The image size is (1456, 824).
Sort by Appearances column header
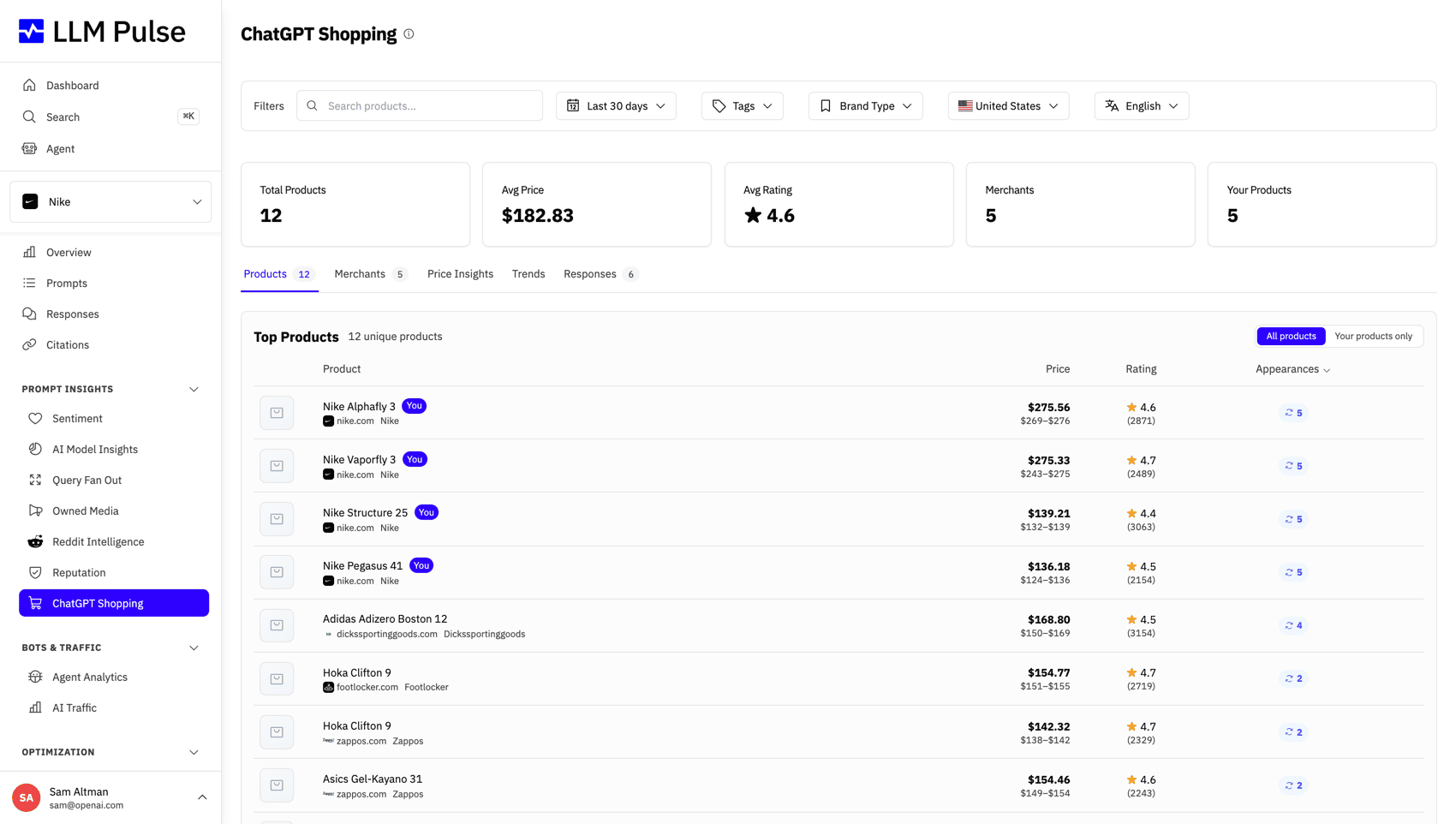(1292, 369)
